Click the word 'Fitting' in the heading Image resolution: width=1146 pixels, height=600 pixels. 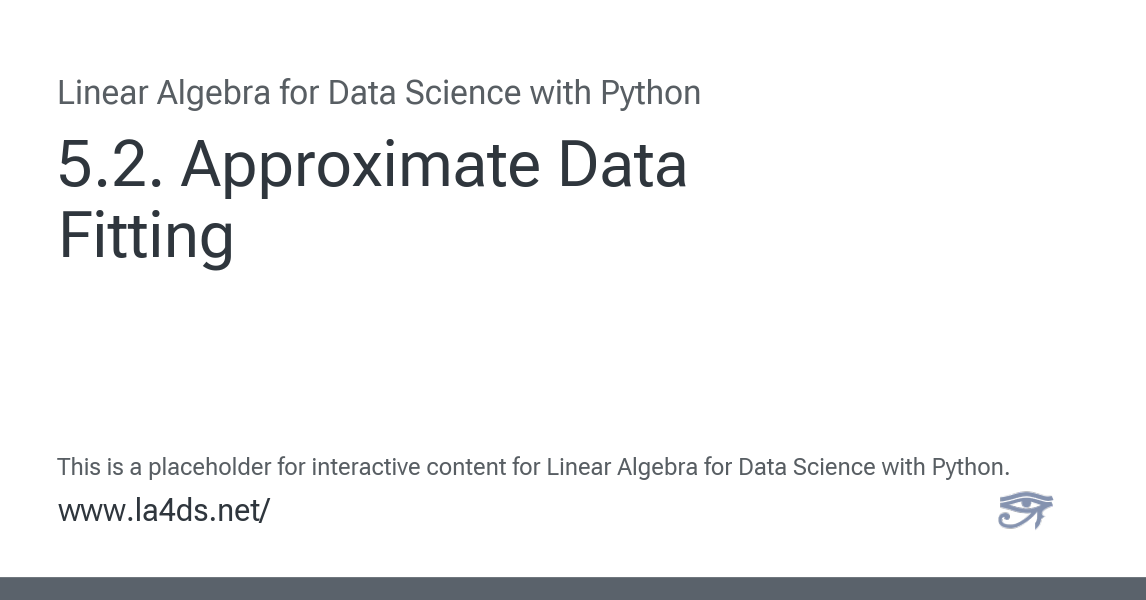coord(146,236)
